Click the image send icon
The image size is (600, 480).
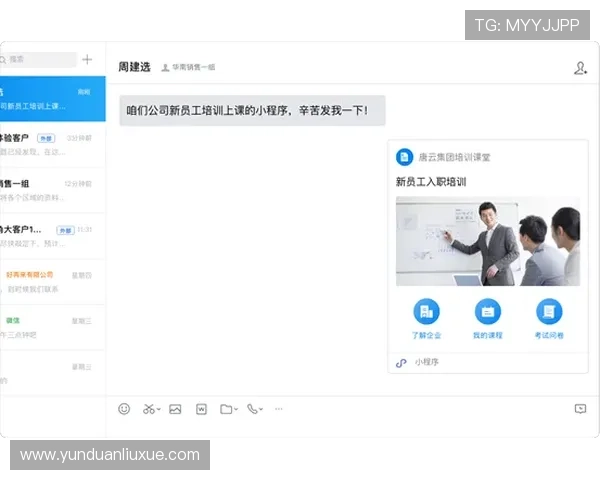[x=175, y=409]
